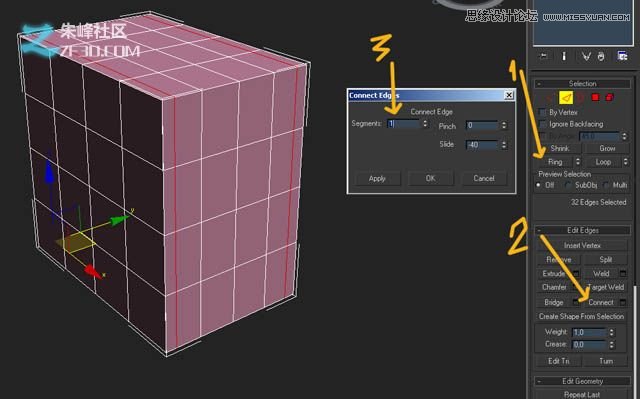Click Make Unique icon under modifier stack

(x=586, y=56)
